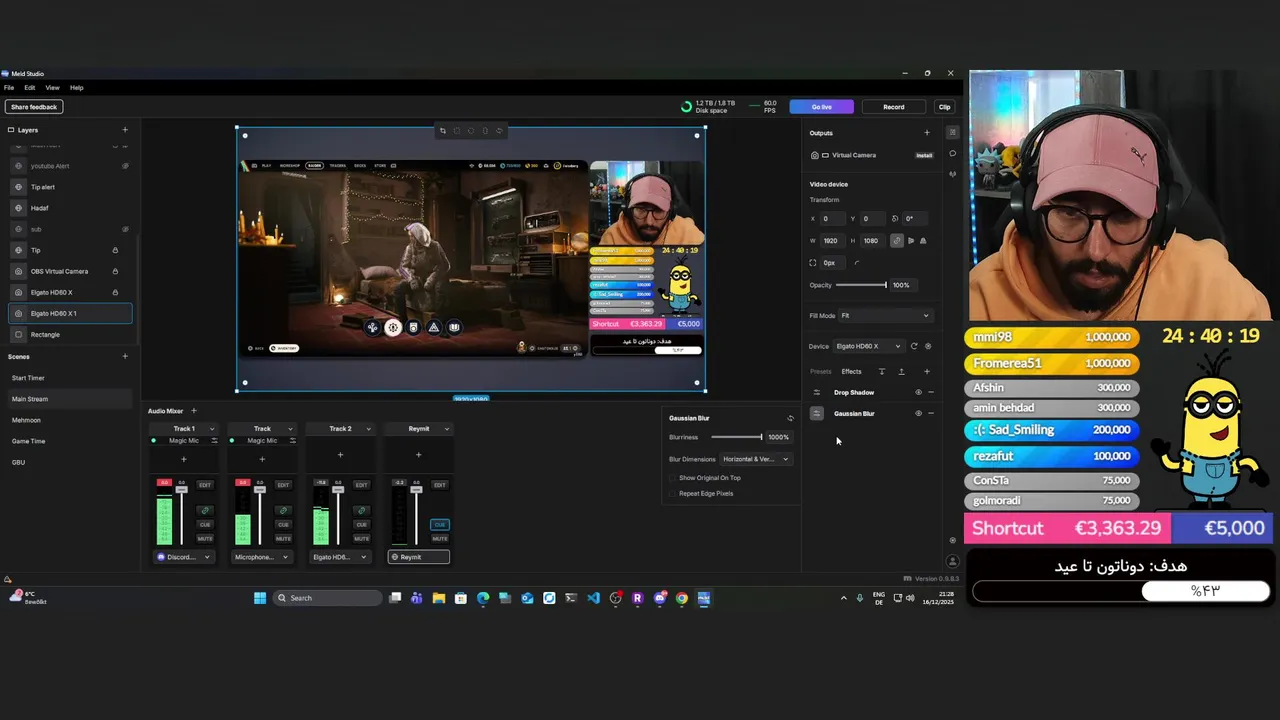Open the Help menu
Viewport: 1280px width, 720px height.
pyautogui.click(x=77, y=88)
